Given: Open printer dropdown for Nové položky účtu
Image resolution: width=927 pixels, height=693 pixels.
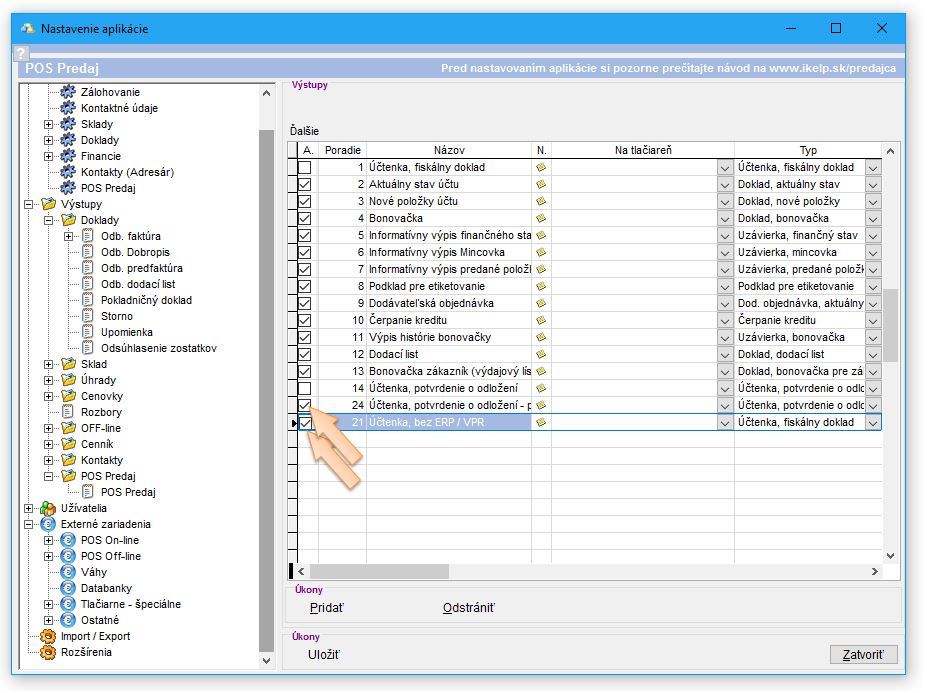Looking at the screenshot, I should [725, 202].
